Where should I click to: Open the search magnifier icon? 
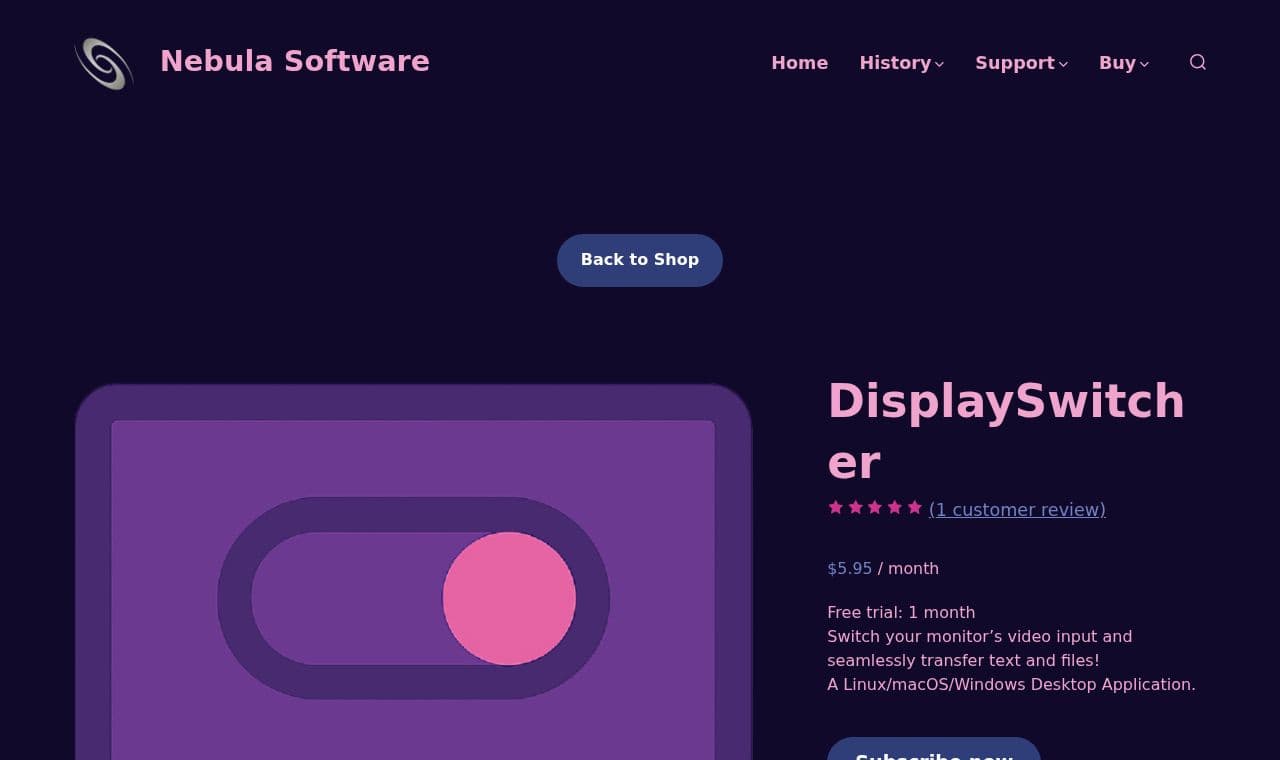pyautogui.click(x=1198, y=62)
